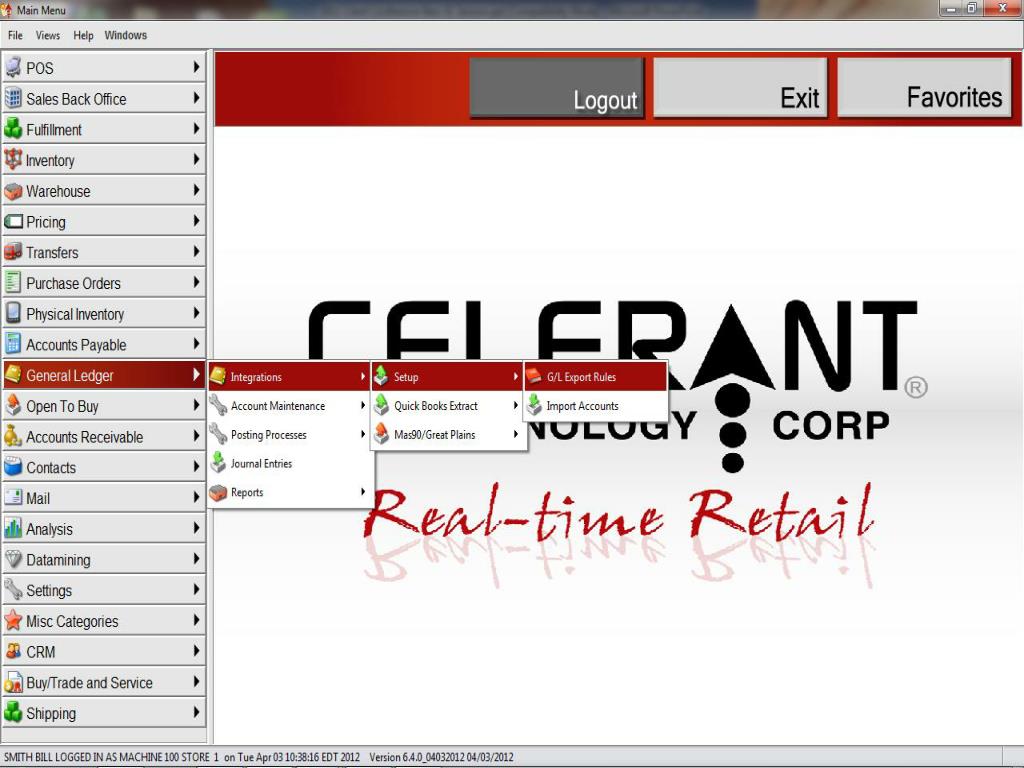1024x768 pixels.
Task: Expand the Reports submenu arrow
Action: (362, 492)
